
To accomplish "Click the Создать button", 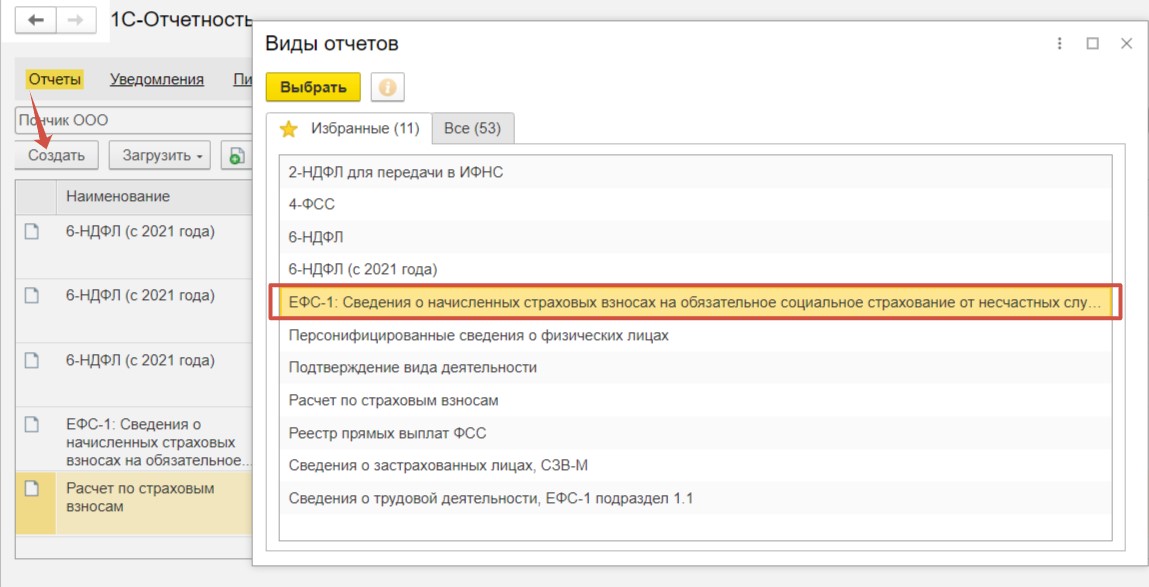I will point(56,155).
